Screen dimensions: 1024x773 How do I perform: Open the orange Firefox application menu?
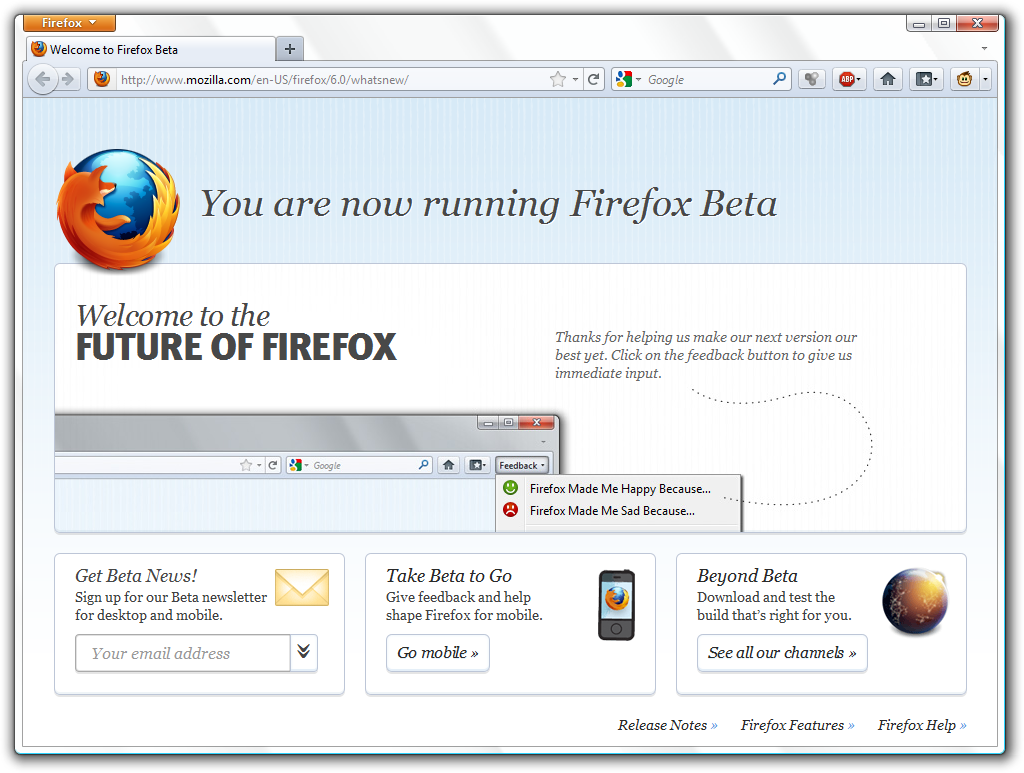coord(69,23)
